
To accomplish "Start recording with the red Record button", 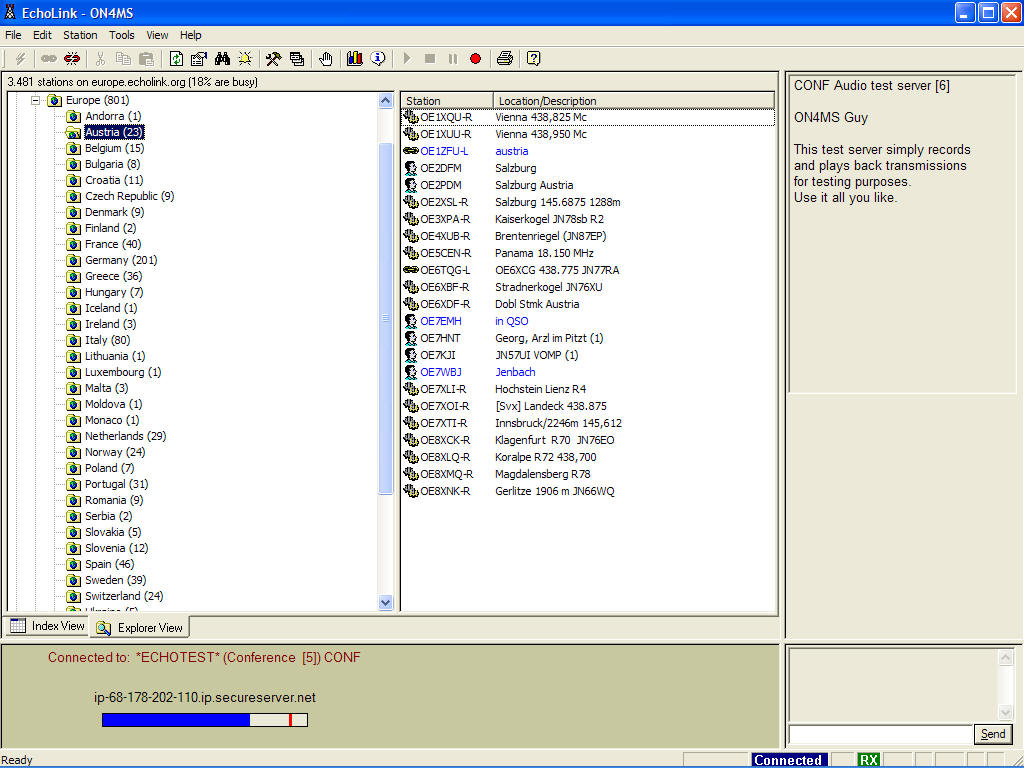I will click(x=475, y=59).
